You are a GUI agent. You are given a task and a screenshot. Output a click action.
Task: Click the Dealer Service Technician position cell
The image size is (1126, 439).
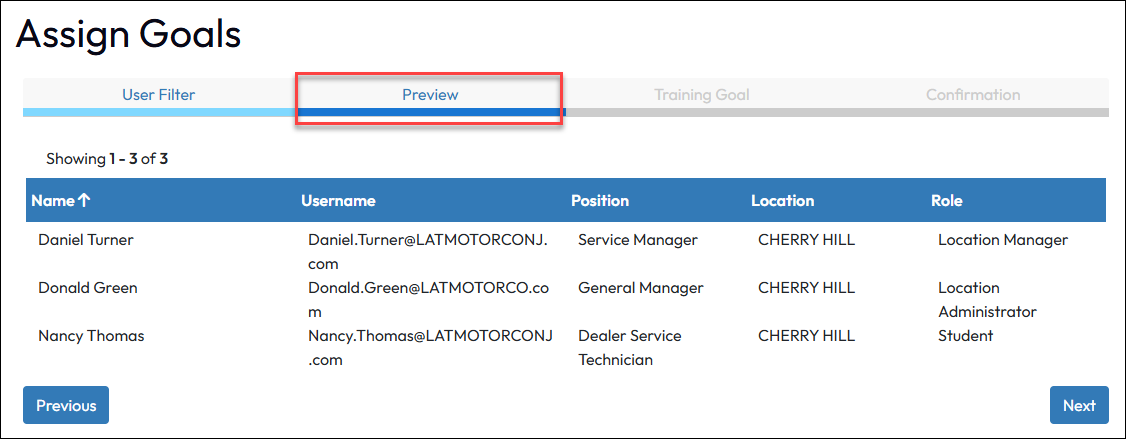(x=629, y=347)
